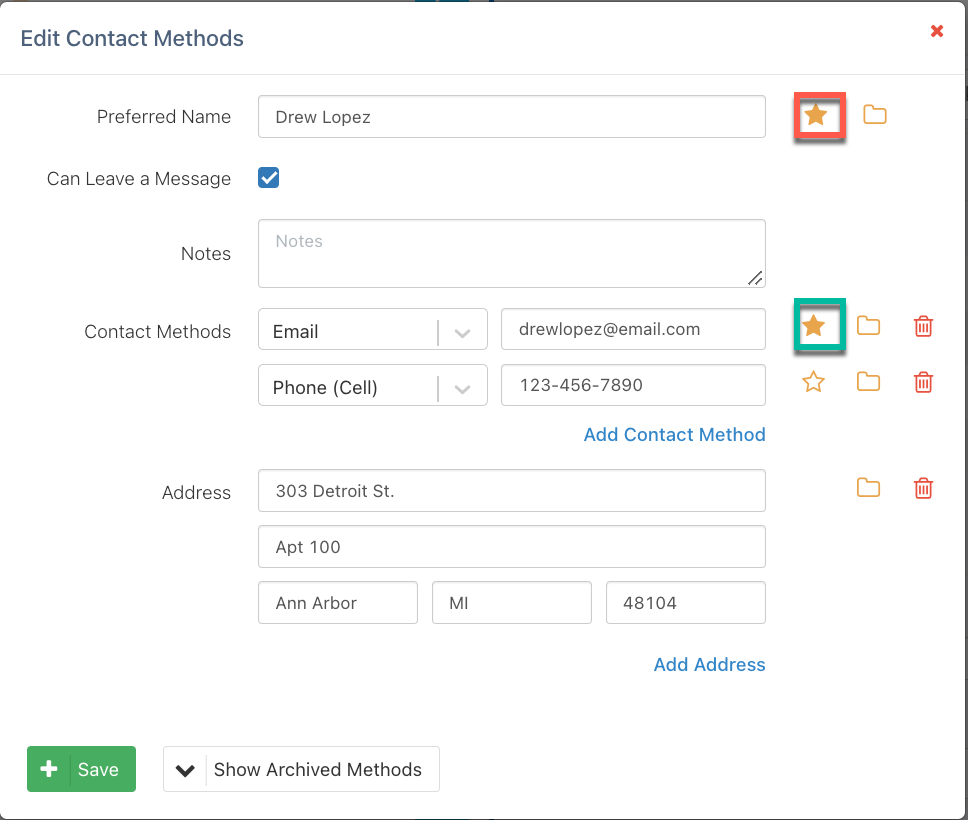Viewport: 968px width, 820px height.
Task: Click the Preferred Name field
Action: tap(511, 117)
